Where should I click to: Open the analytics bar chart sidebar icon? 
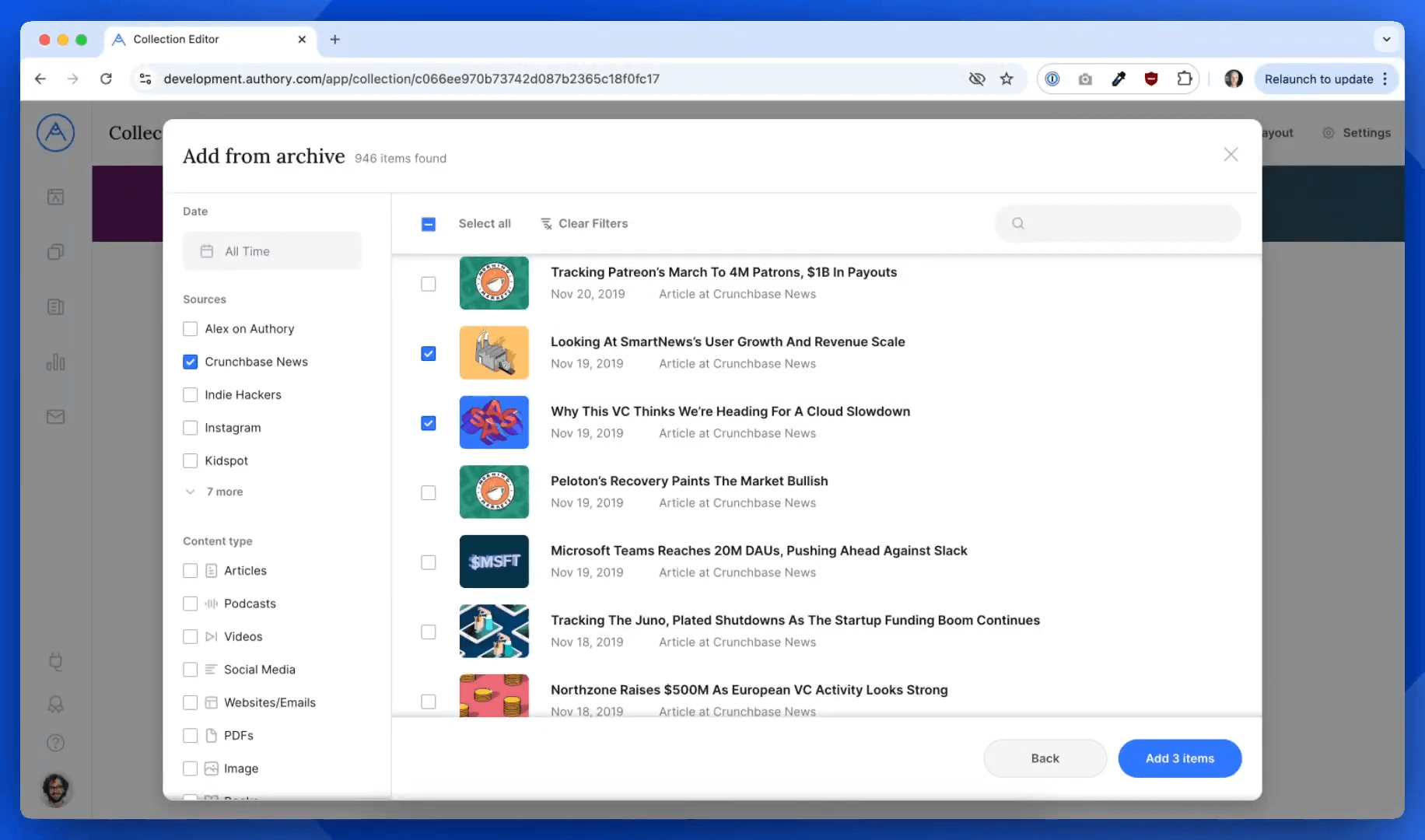pyautogui.click(x=55, y=362)
